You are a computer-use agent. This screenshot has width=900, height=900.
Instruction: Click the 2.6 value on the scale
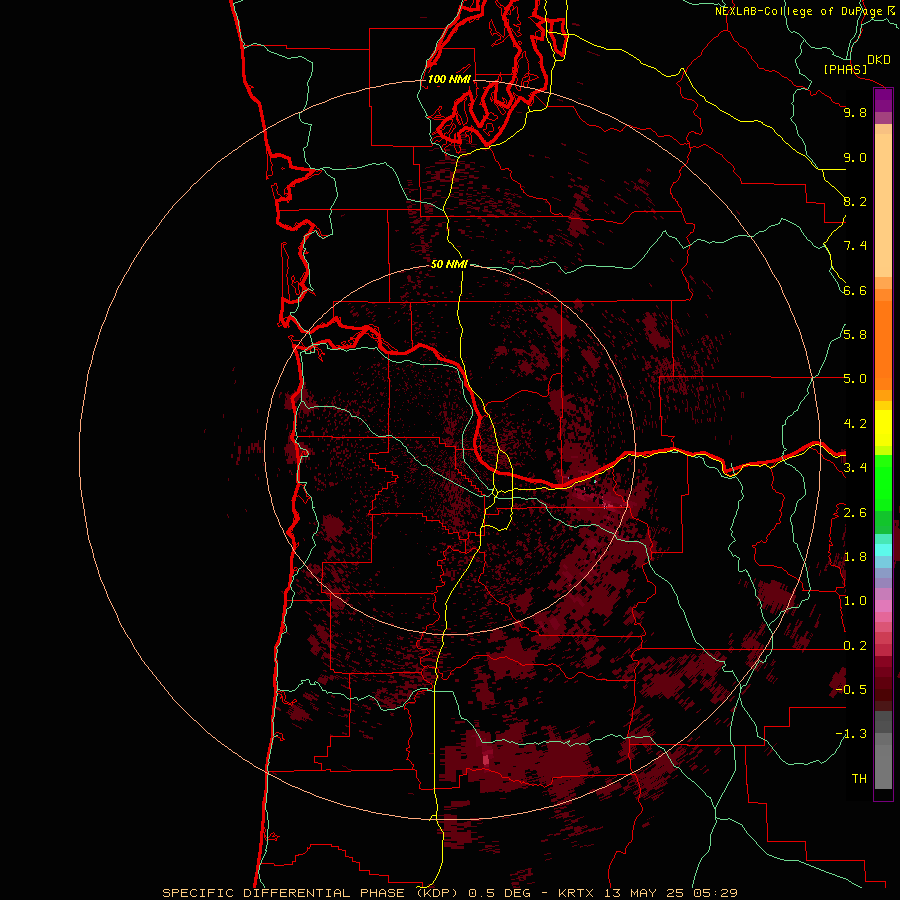click(x=855, y=513)
